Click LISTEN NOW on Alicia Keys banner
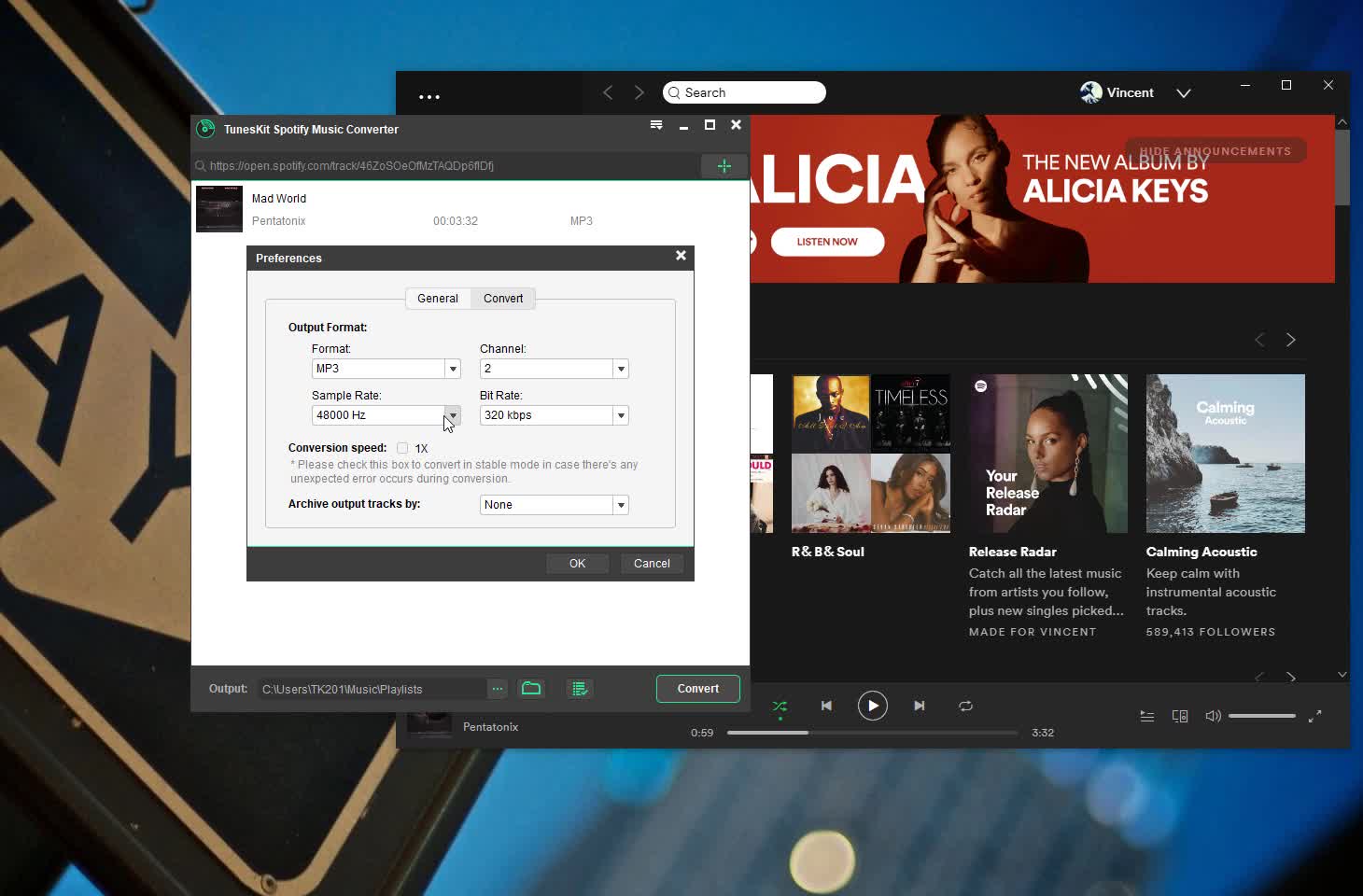1363x896 pixels. tap(827, 242)
